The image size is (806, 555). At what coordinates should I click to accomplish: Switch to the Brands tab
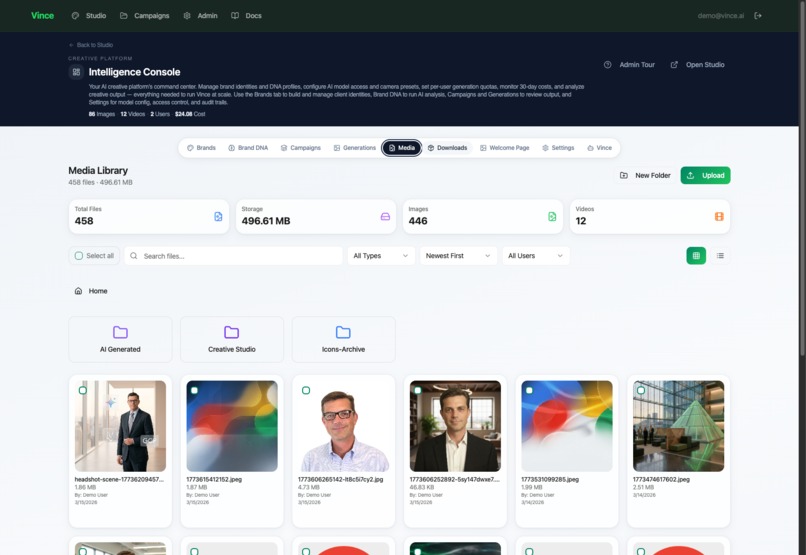point(201,148)
